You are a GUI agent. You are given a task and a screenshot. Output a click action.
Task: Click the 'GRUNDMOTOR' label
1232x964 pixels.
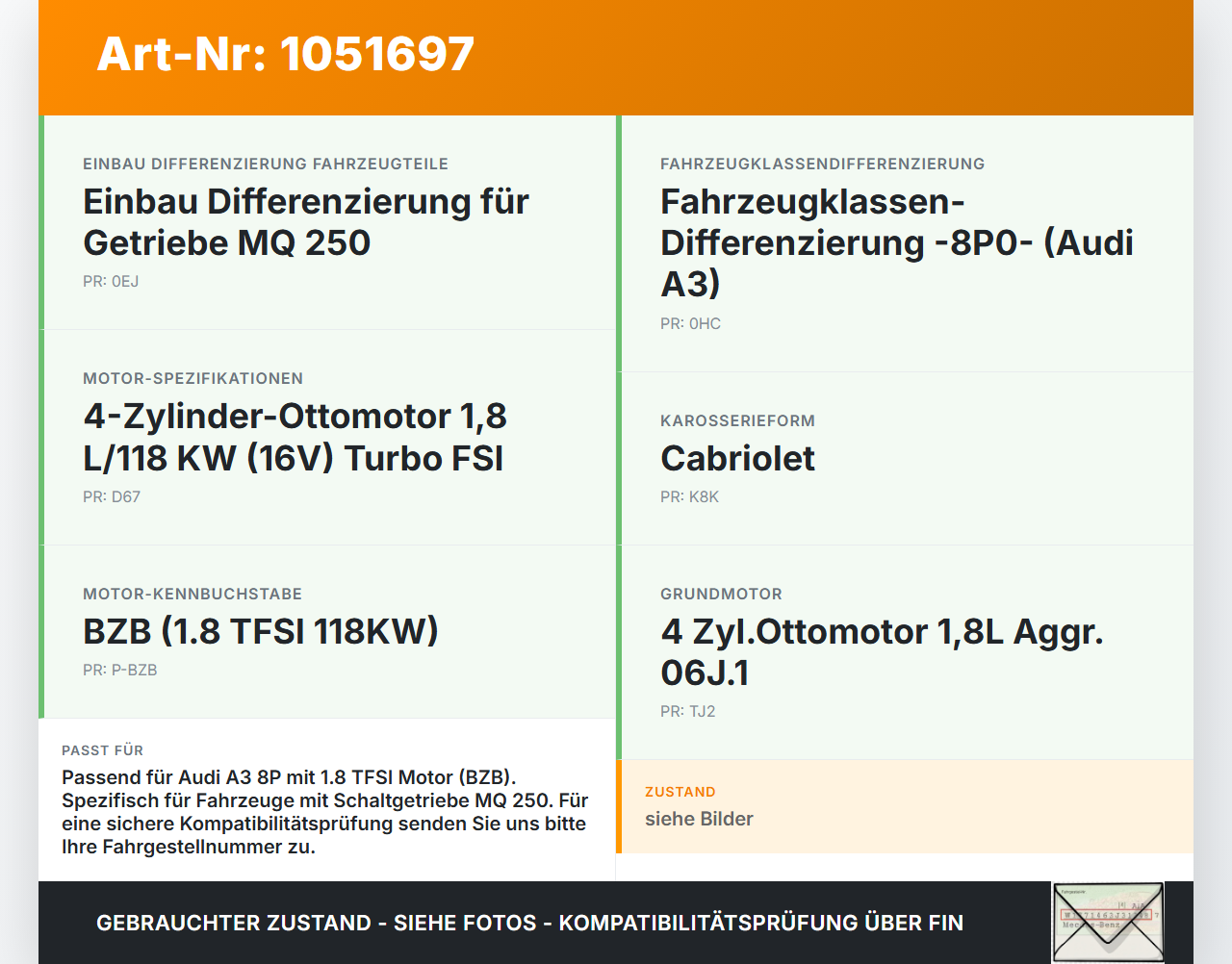click(x=721, y=595)
